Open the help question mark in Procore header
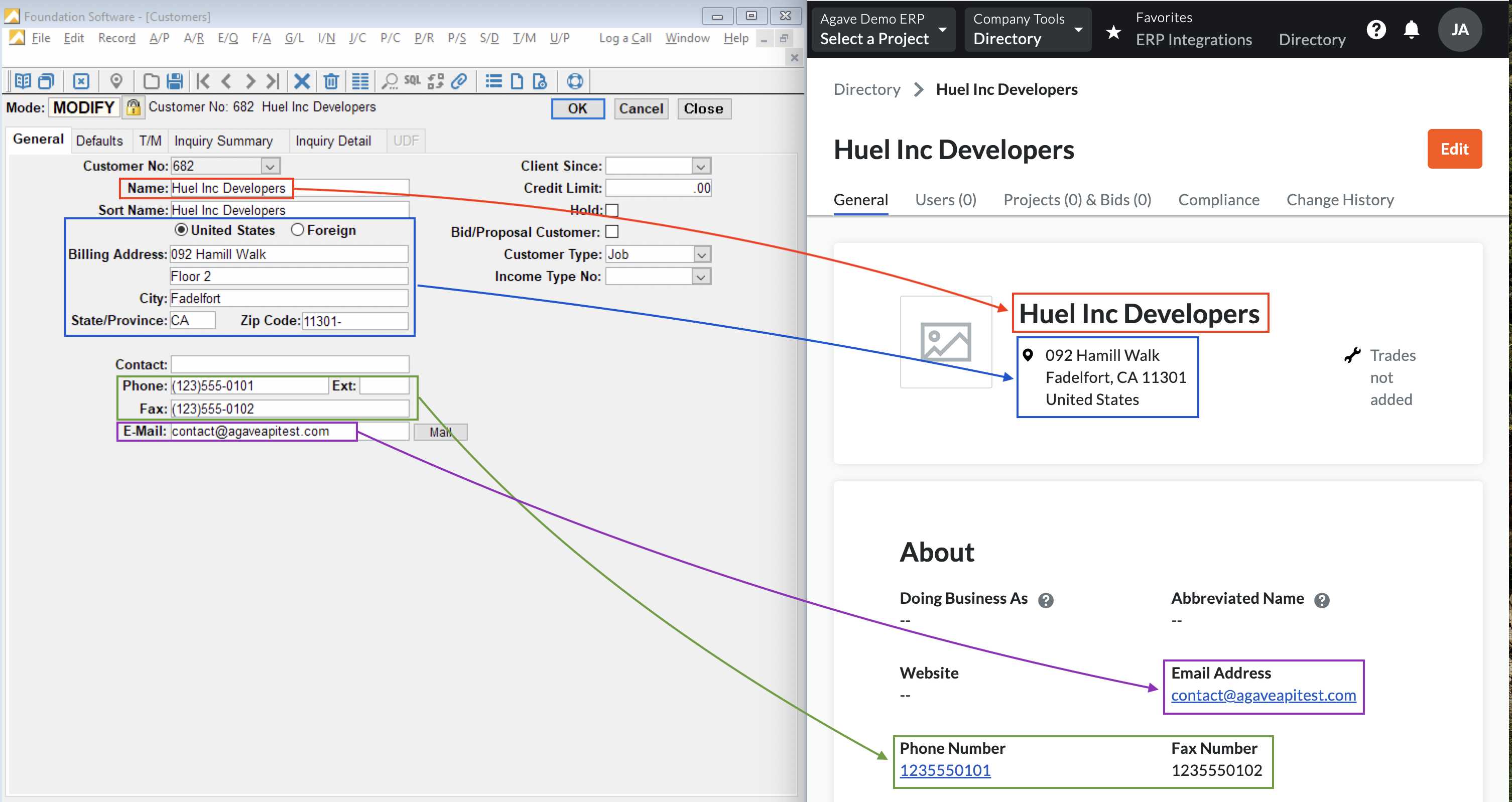1512x802 pixels. [1376, 29]
